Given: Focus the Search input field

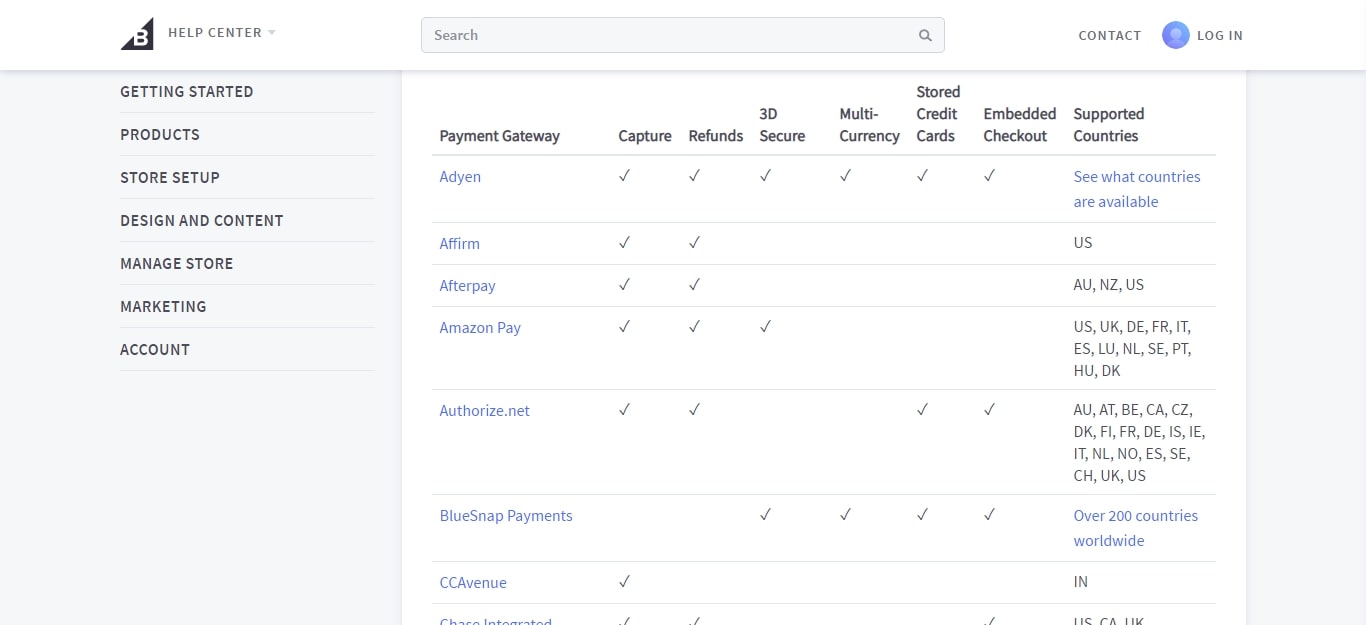Looking at the screenshot, I should coord(682,35).
